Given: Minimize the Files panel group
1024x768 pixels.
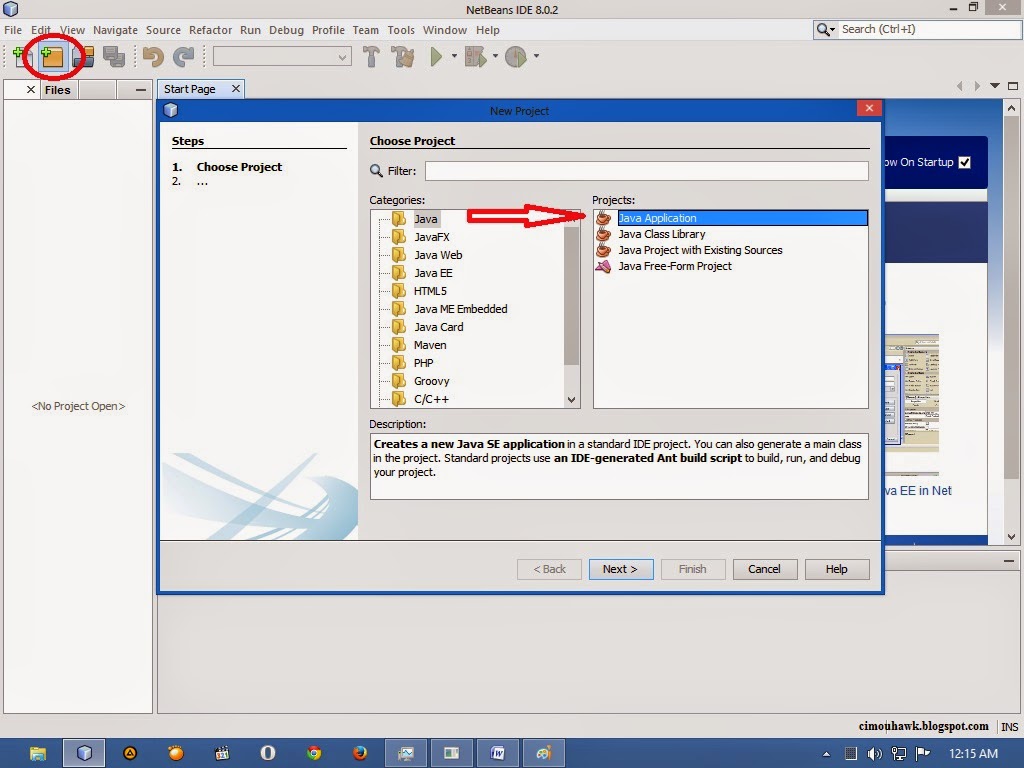Looking at the screenshot, I should click(x=140, y=90).
